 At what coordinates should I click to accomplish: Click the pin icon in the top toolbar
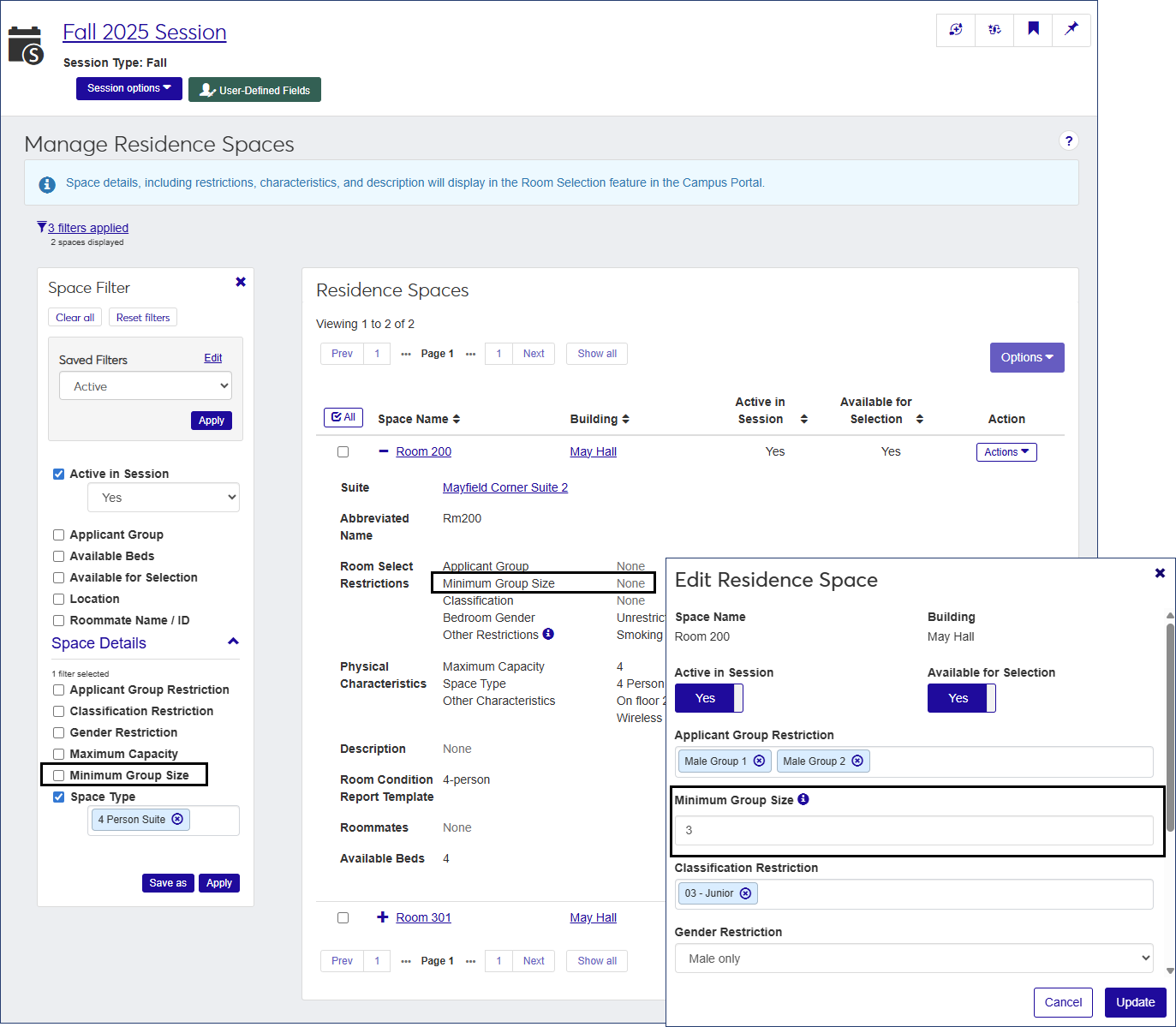click(x=1071, y=29)
